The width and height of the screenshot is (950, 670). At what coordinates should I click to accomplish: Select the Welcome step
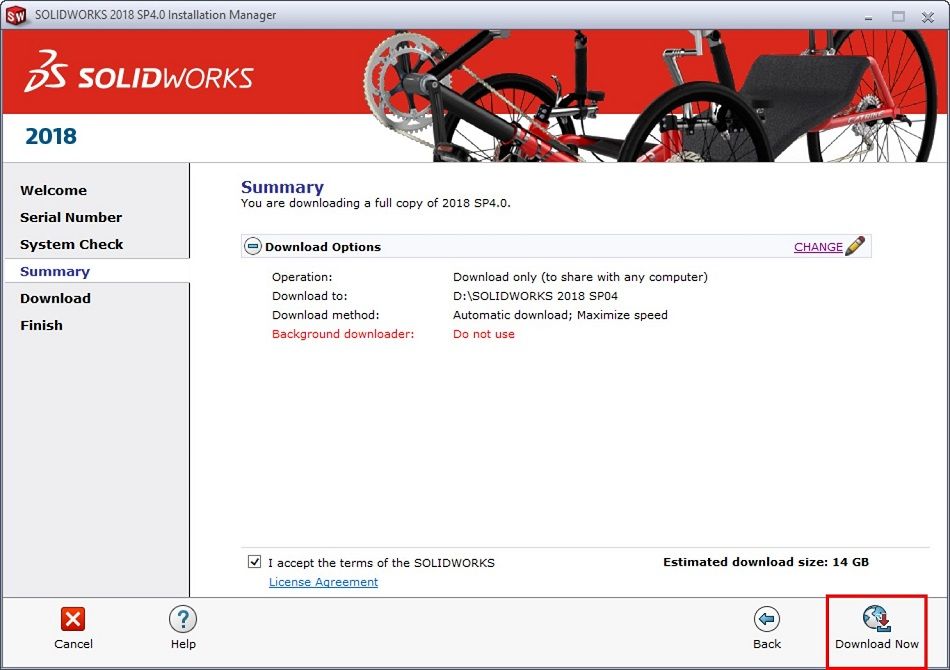click(53, 190)
